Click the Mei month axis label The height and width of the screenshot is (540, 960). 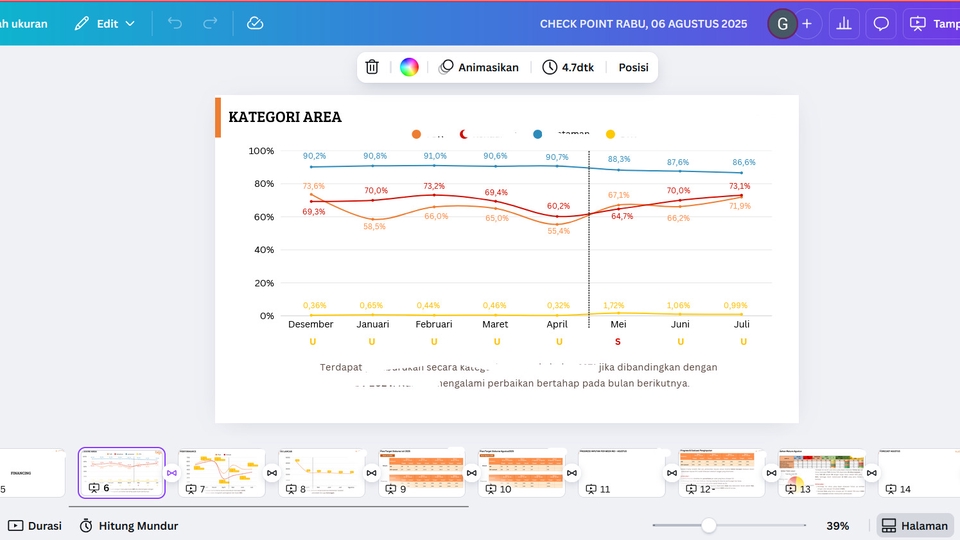point(618,324)
